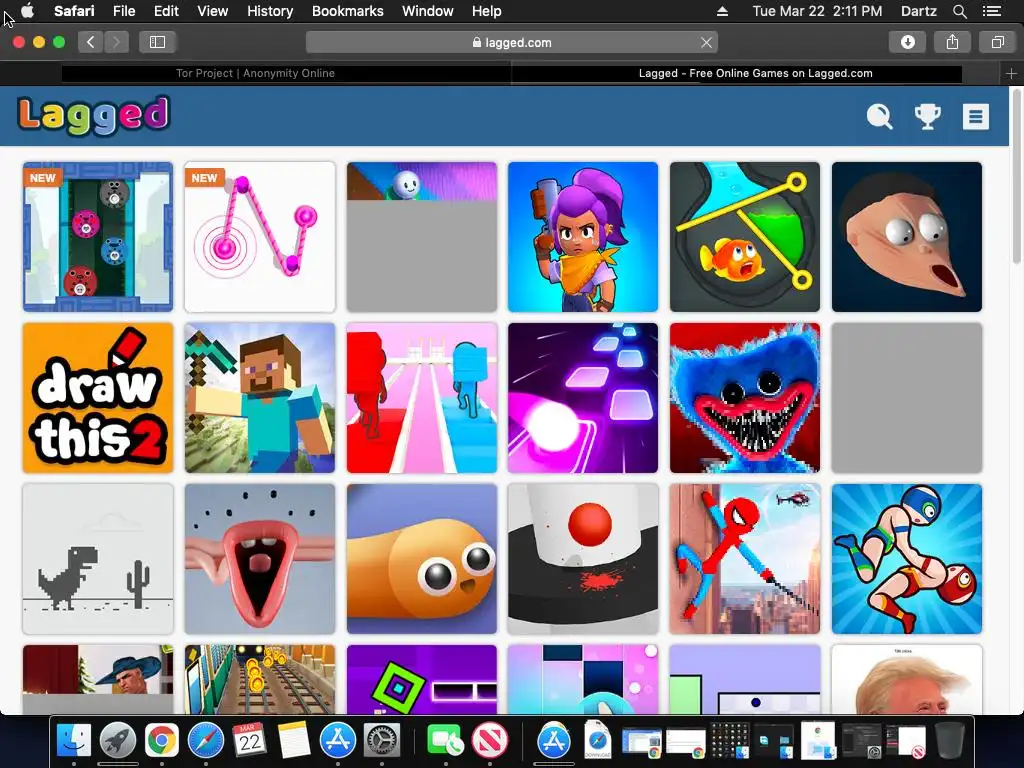1024x768 pixels.
Task: Open FaceTime icon in the Dock
Action: [445, 741]
